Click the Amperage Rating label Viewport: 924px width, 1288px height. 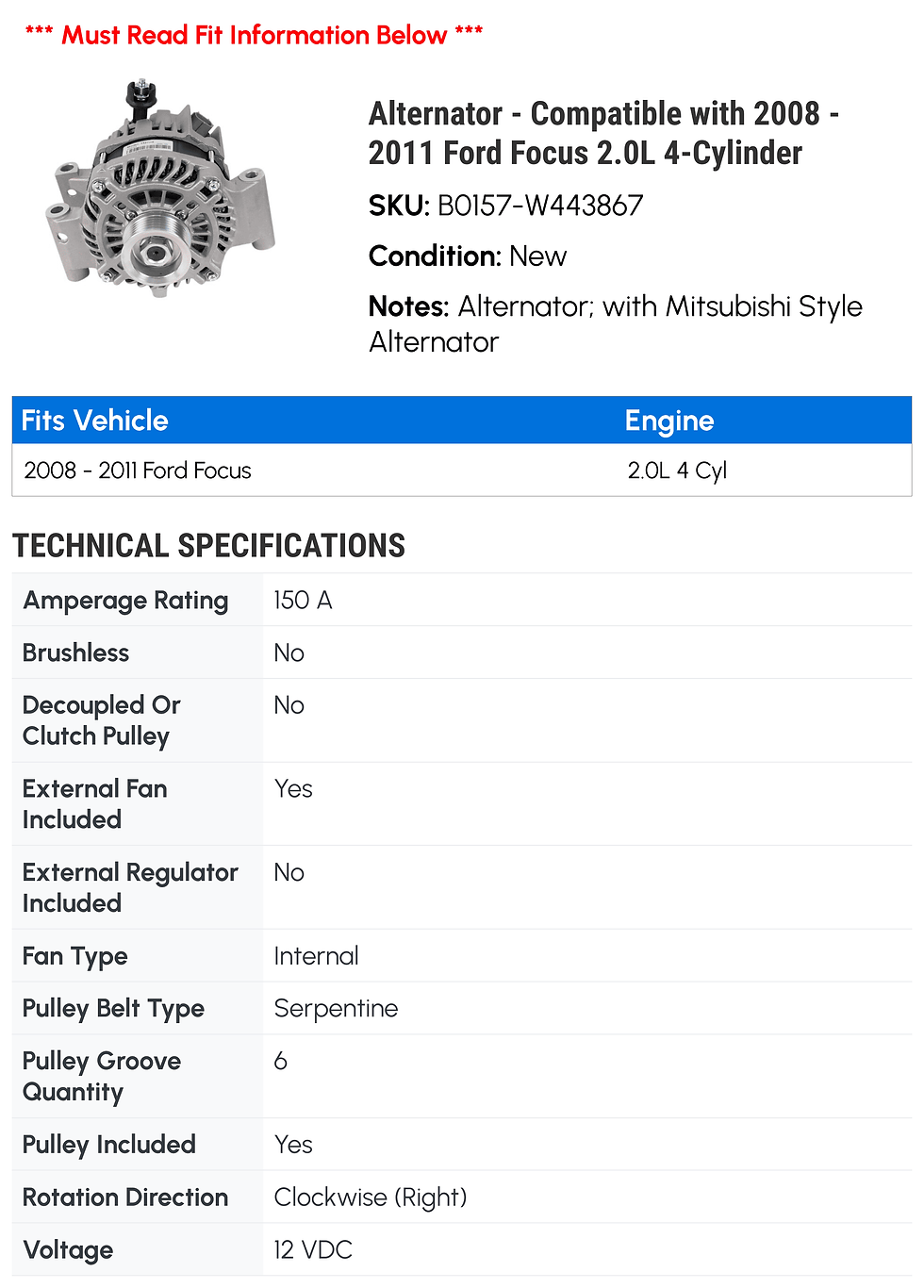pos(125,601)
